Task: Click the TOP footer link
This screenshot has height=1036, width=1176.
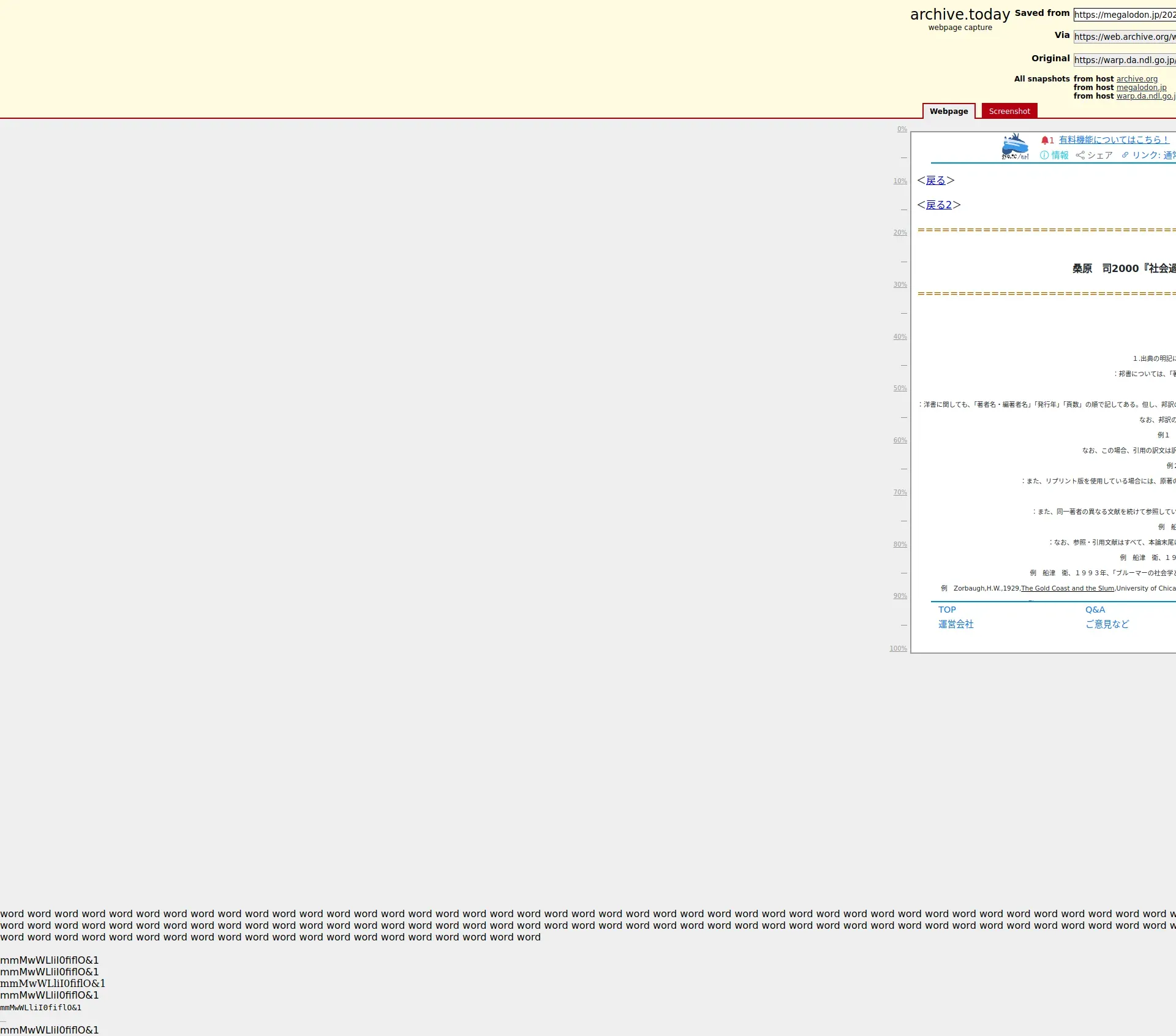Action: 947,610
